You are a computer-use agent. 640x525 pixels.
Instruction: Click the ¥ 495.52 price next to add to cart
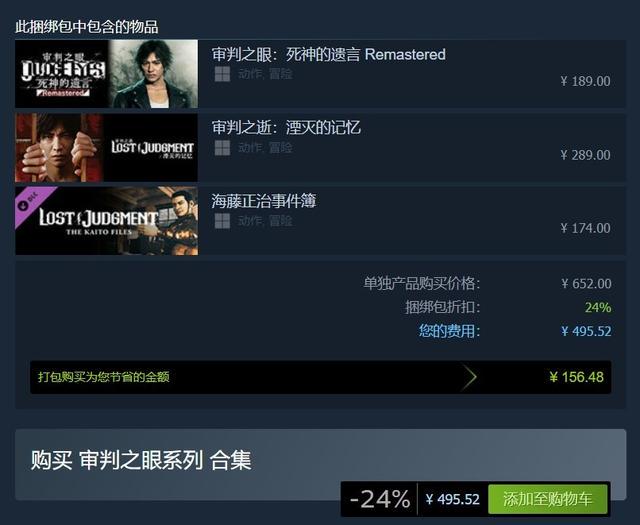pyautogui.click(x=453, y=499)
